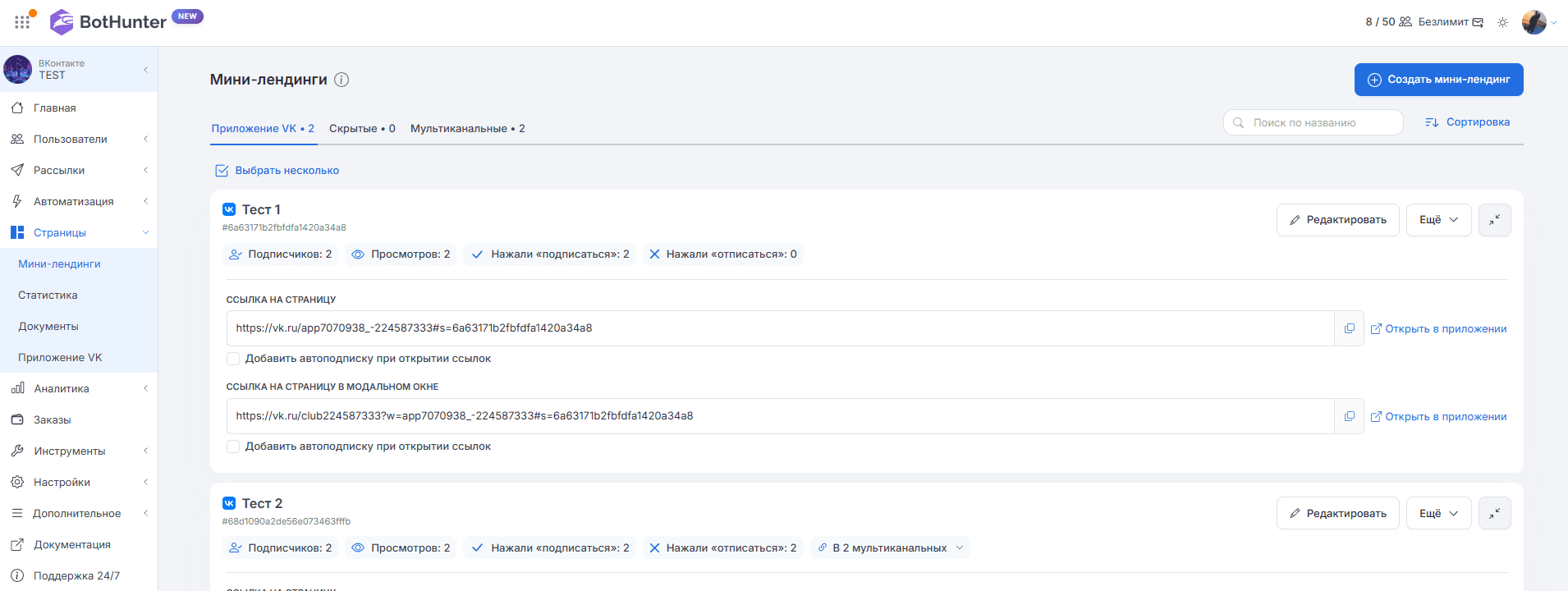Toggle Выбрать несколько multi-select mode
Image resolution: width=1568 pixels, height=591 pixels.
[277, 171]
